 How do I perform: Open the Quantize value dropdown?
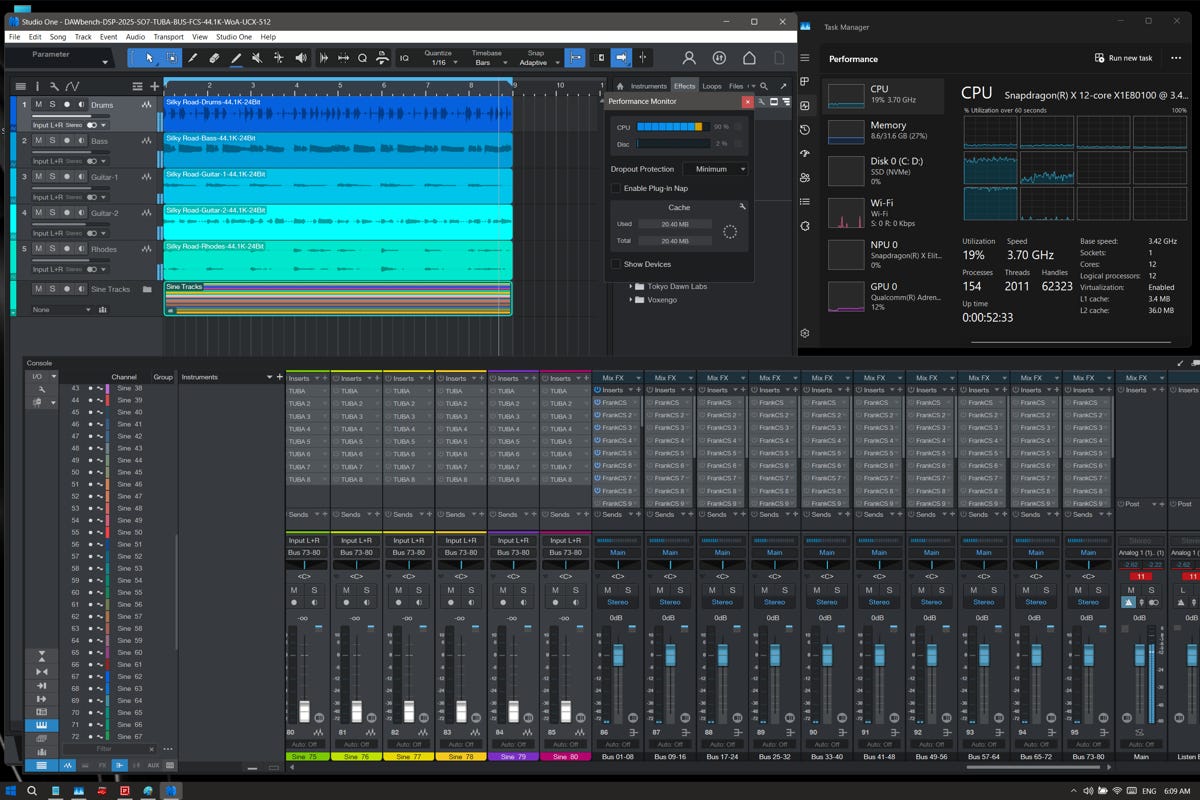(438, 63)
